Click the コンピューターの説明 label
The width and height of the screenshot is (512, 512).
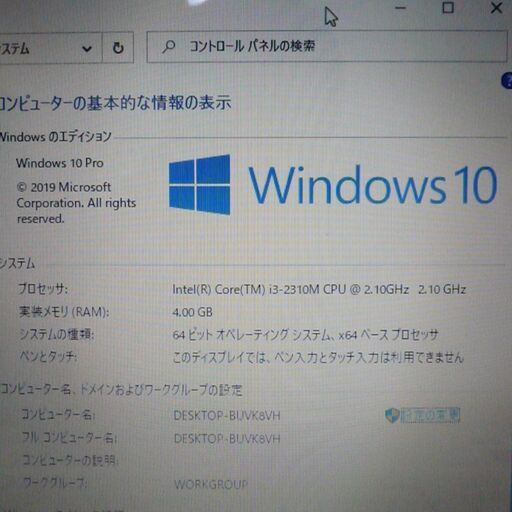pyautogui.click(x=70, y=460)
